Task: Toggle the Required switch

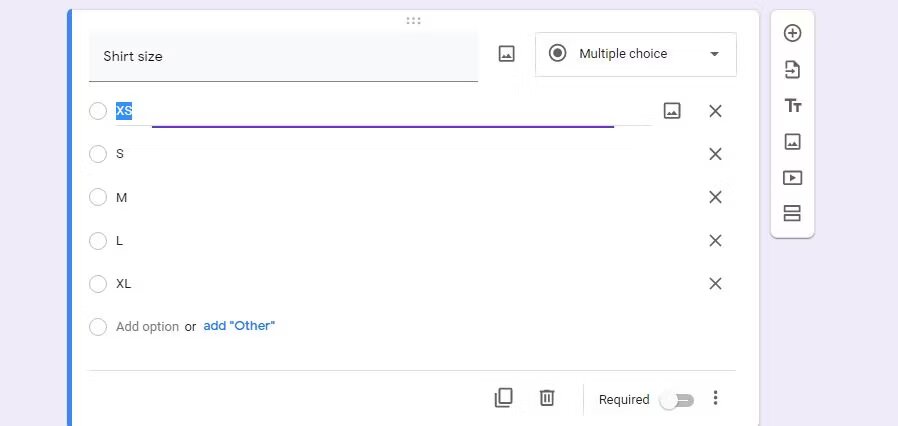Action: click(x=676, y=400)
